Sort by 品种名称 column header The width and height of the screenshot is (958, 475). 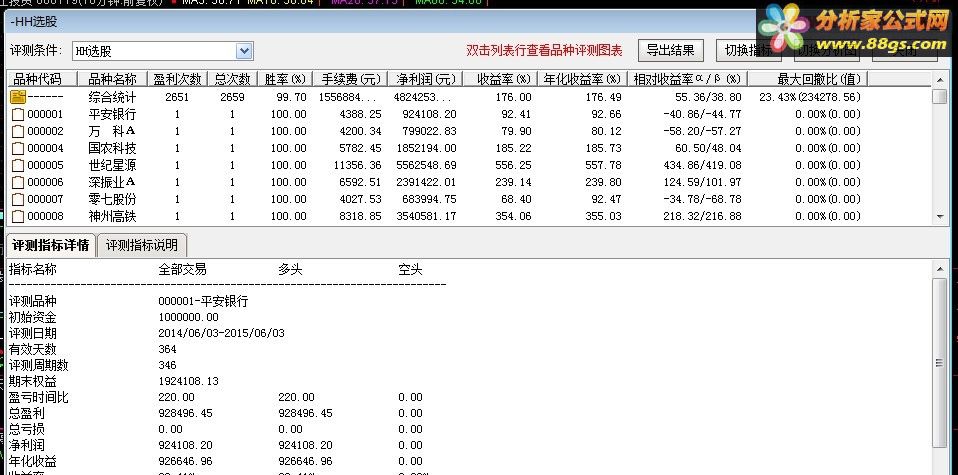tap(112, 79)
